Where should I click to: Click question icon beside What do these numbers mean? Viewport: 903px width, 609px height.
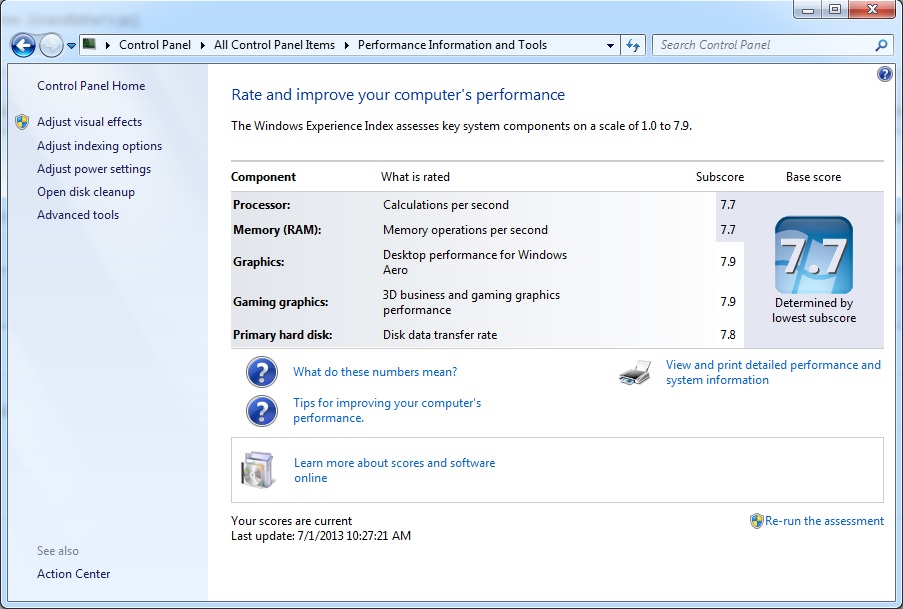[261, 372]
